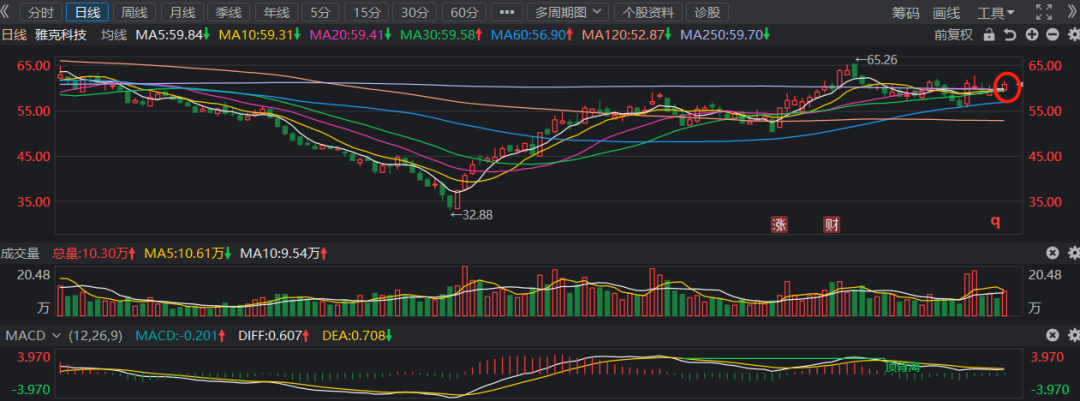
Task: Expand the MACD indicator dropdown
Action: coord(56,335)
